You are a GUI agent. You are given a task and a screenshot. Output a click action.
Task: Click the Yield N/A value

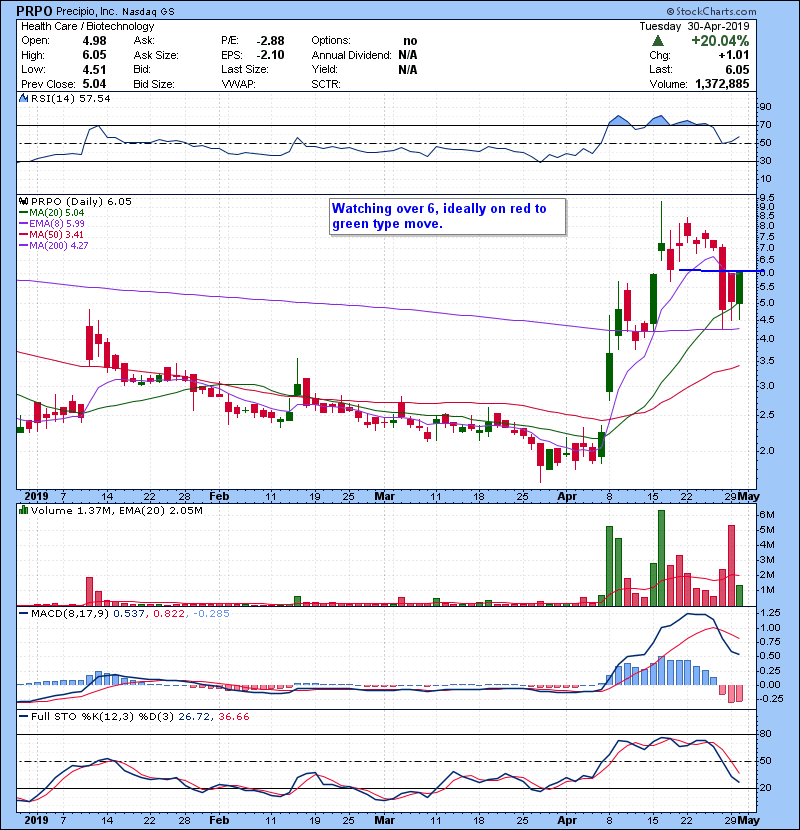click(408, 70)
